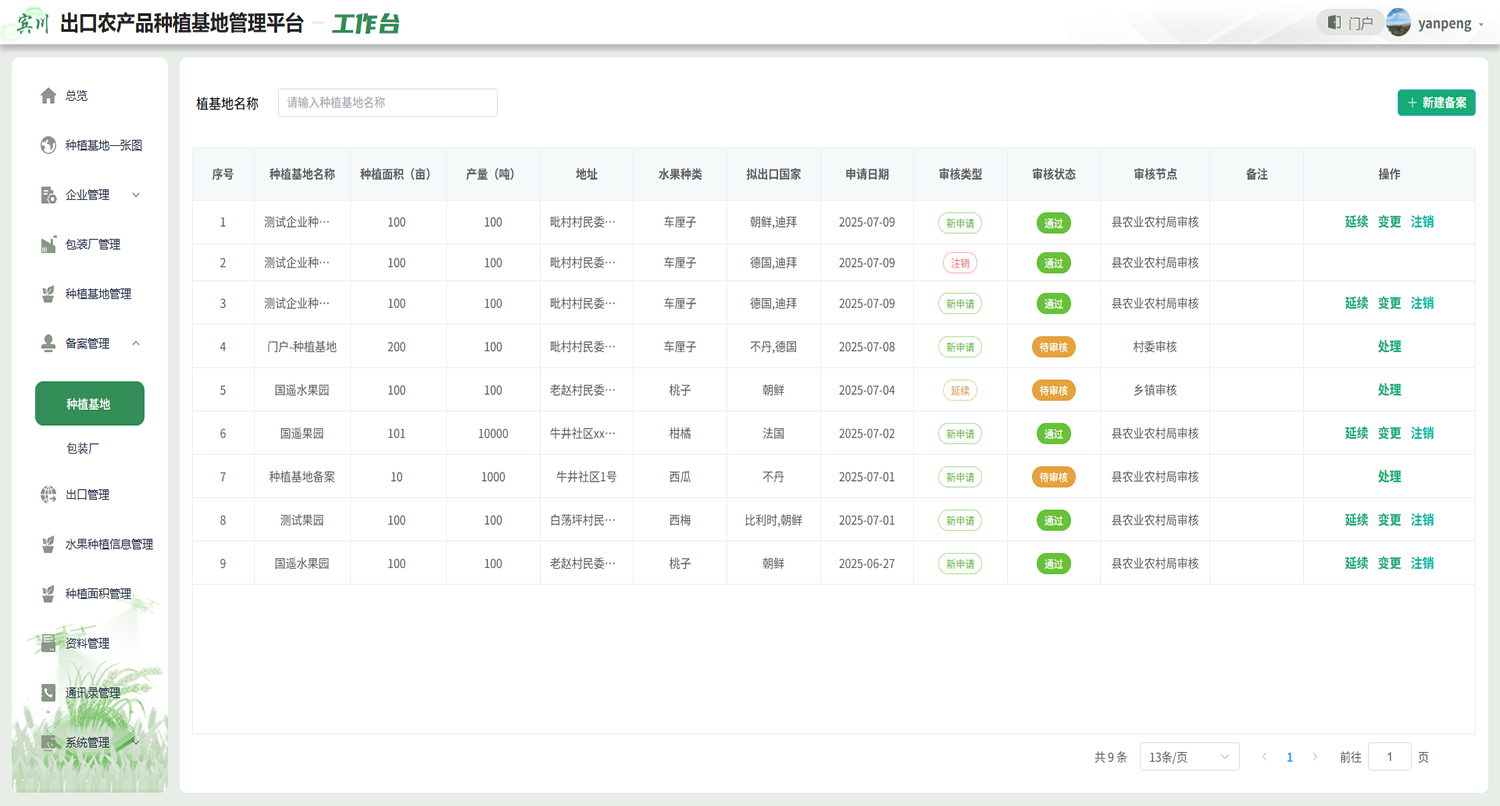The image size is (1500, 806).
Task: Open the 13条/页 page size dropdown
Action: coord(1189,757)
